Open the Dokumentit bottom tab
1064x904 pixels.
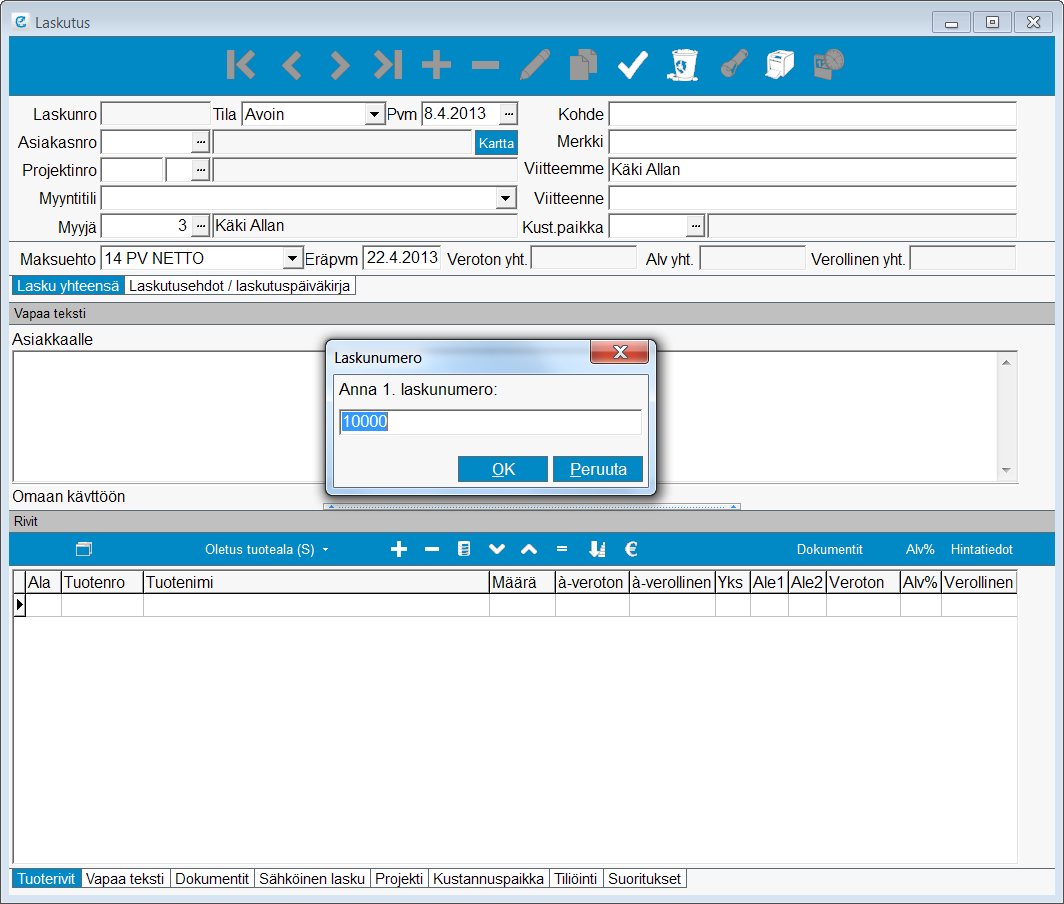[x=212, y=879]
